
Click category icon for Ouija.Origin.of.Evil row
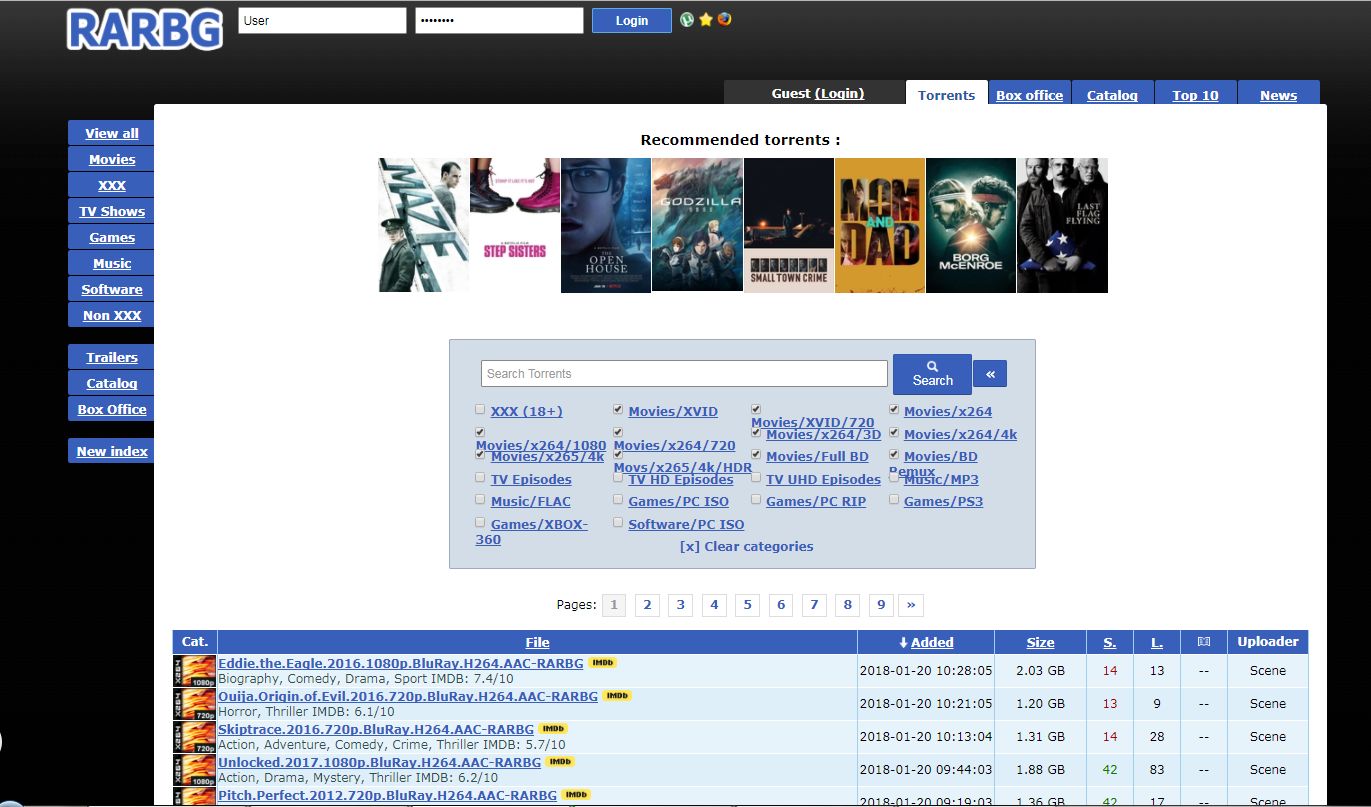tap(194, 704)
